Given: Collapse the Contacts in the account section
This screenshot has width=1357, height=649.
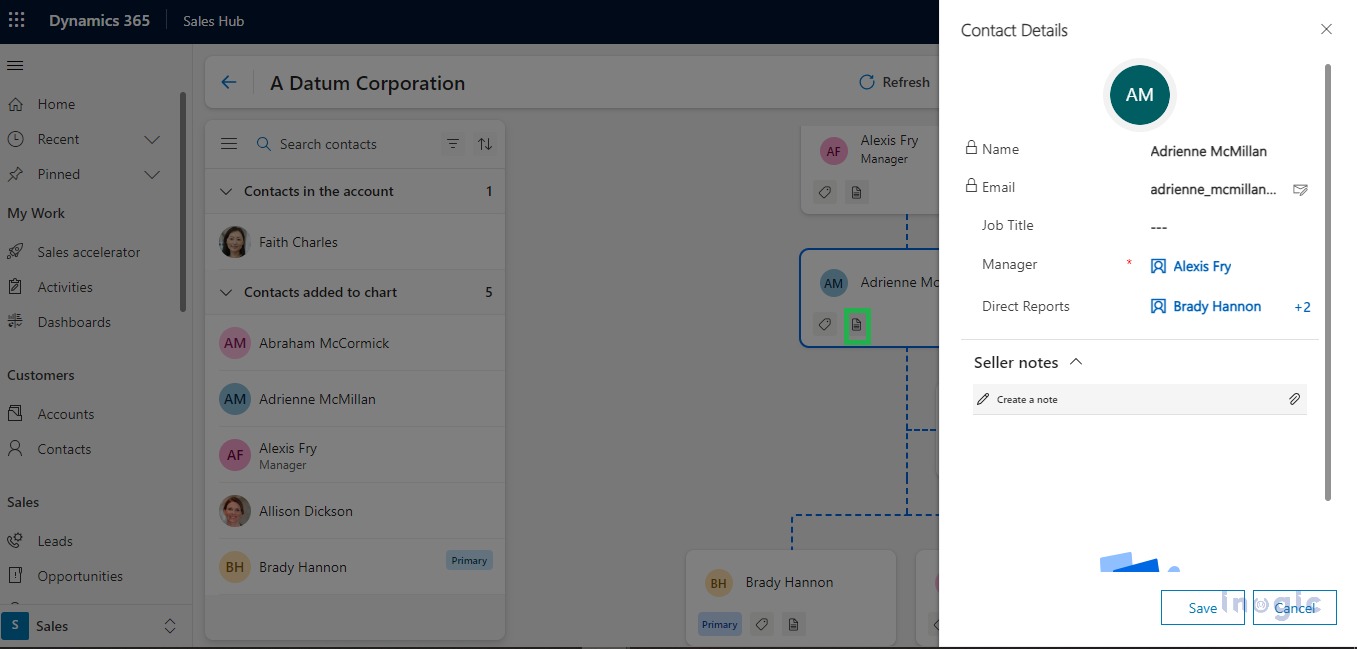Looking at the screenshot, I should [x=227, y=191].
